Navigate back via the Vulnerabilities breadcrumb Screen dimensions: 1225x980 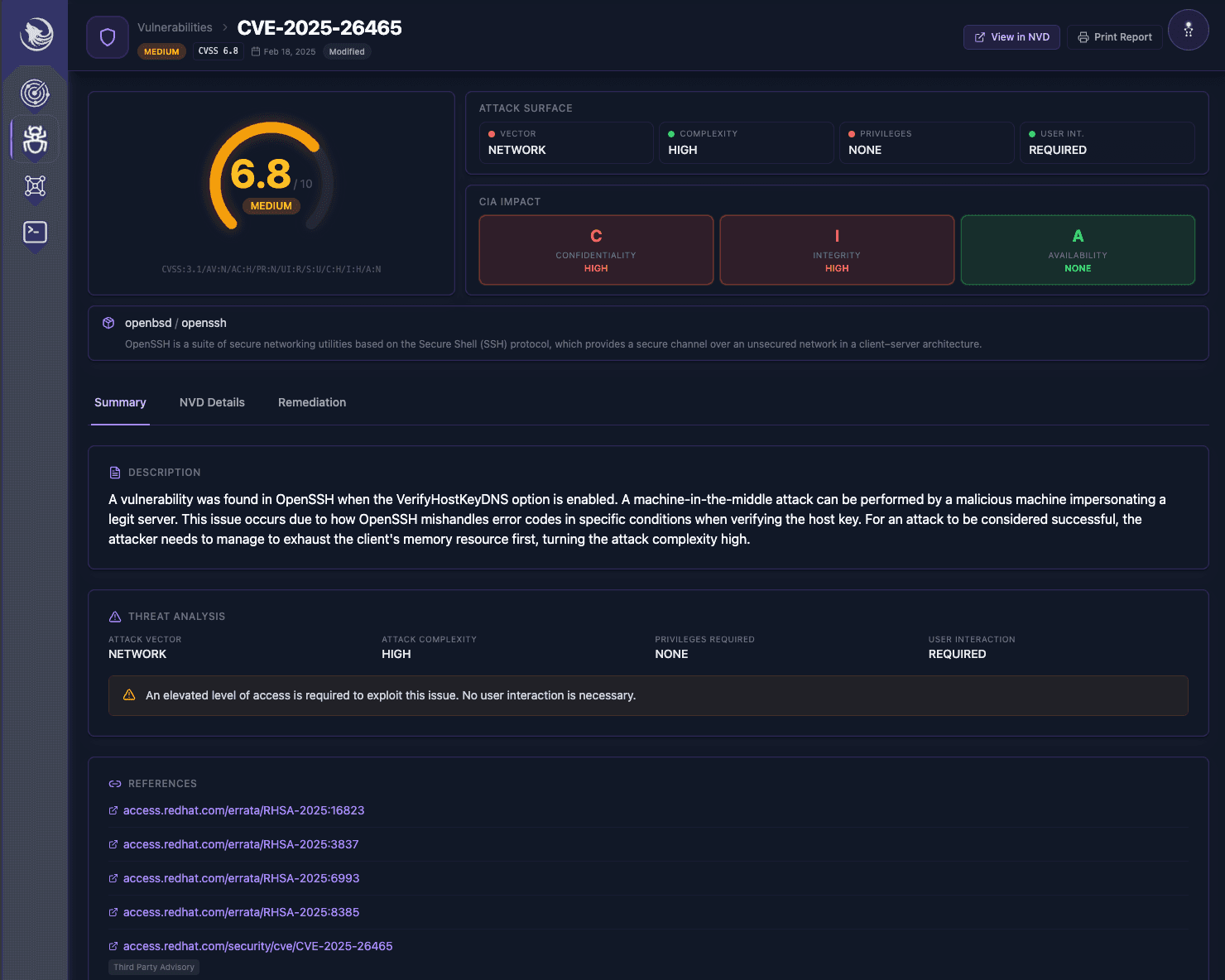(x=174, y=26)
